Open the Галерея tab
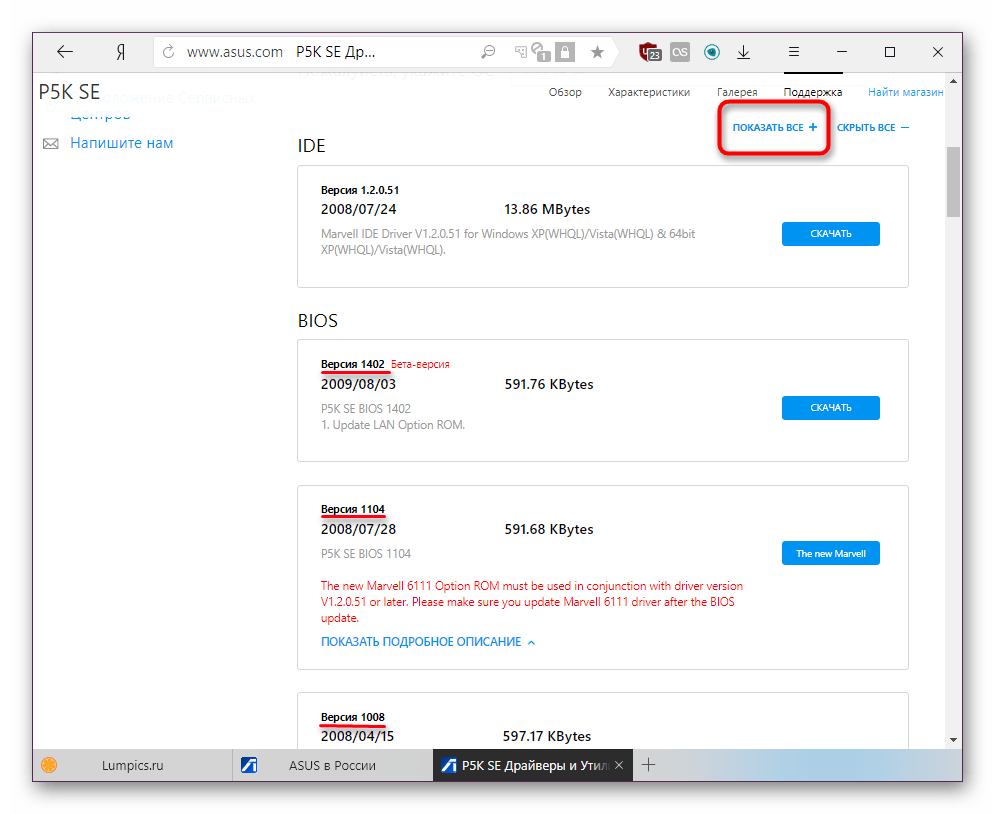 (737, 92)
